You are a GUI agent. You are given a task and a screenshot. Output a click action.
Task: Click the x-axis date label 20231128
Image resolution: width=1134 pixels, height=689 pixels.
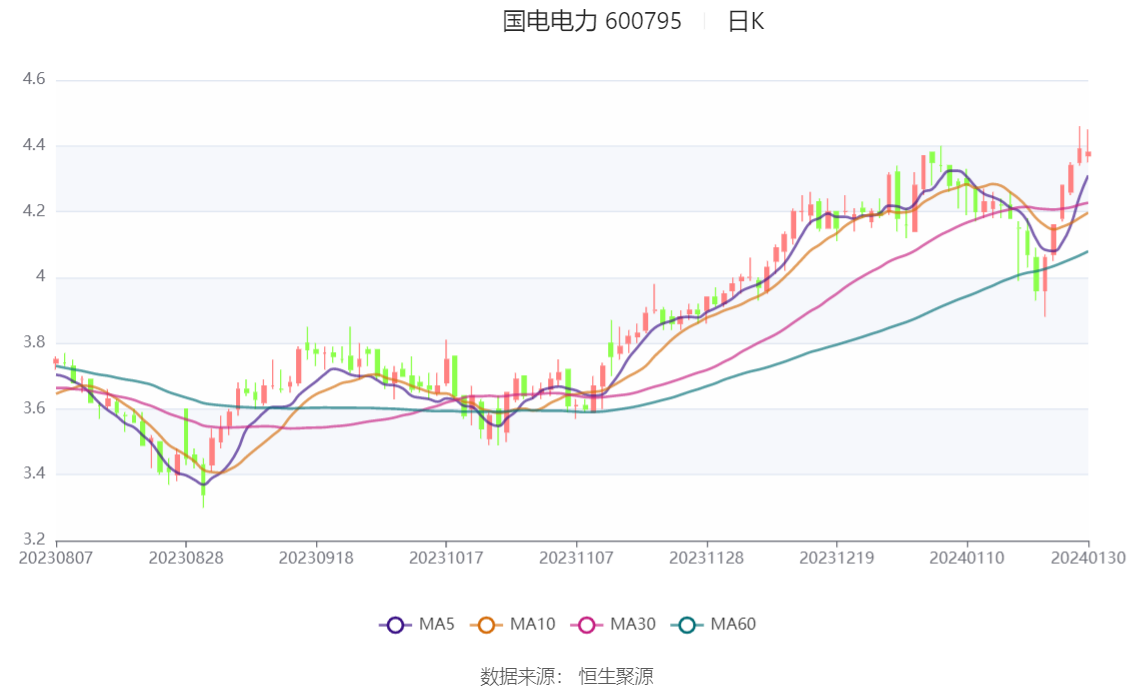(707, 558)
